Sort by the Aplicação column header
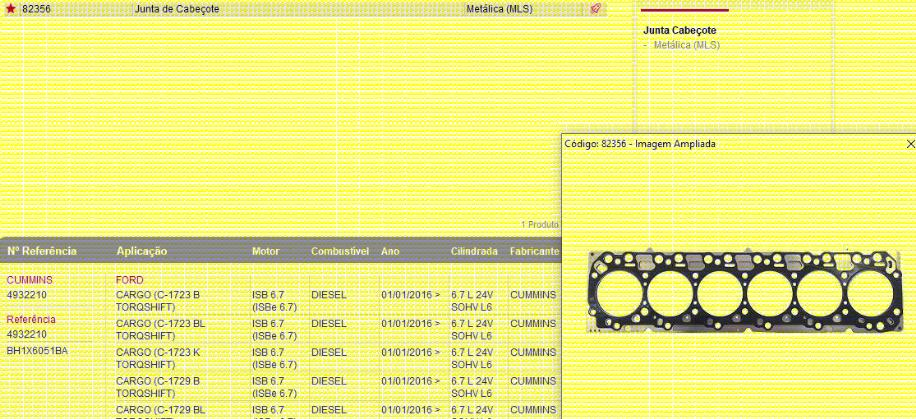This screenshot has height=419, width=916. point(142,251)
